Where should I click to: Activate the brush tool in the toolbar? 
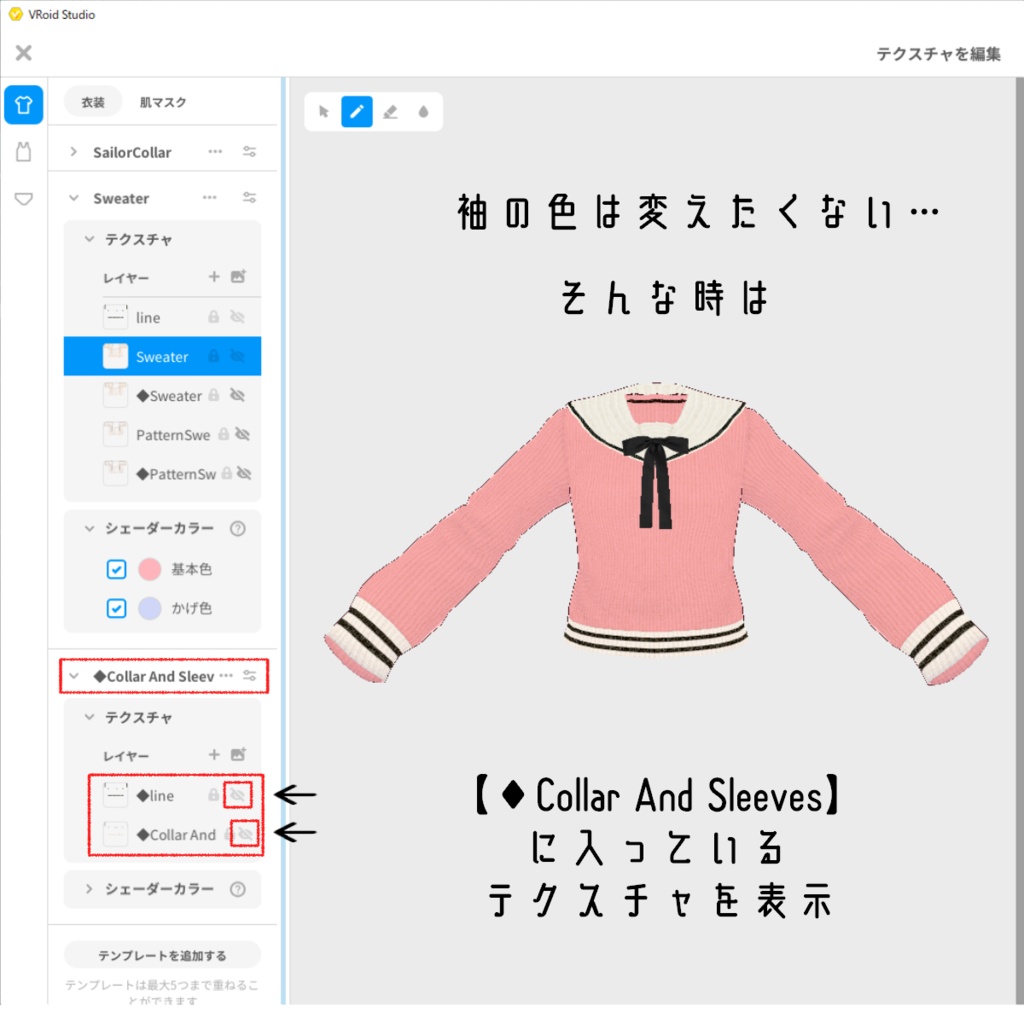pos(356,112)
